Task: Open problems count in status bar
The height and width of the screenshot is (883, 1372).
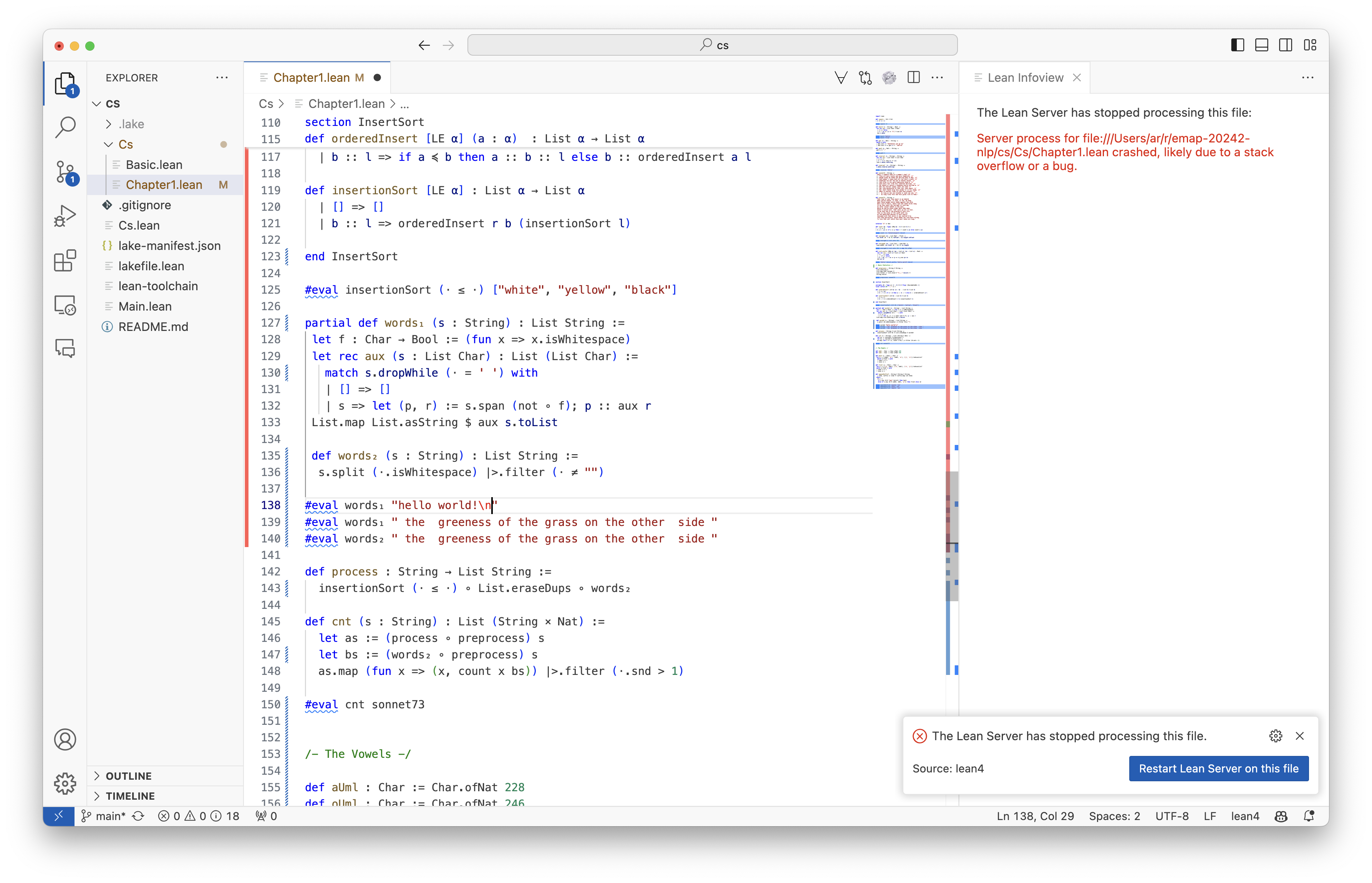Action: [x=199, y=816]
